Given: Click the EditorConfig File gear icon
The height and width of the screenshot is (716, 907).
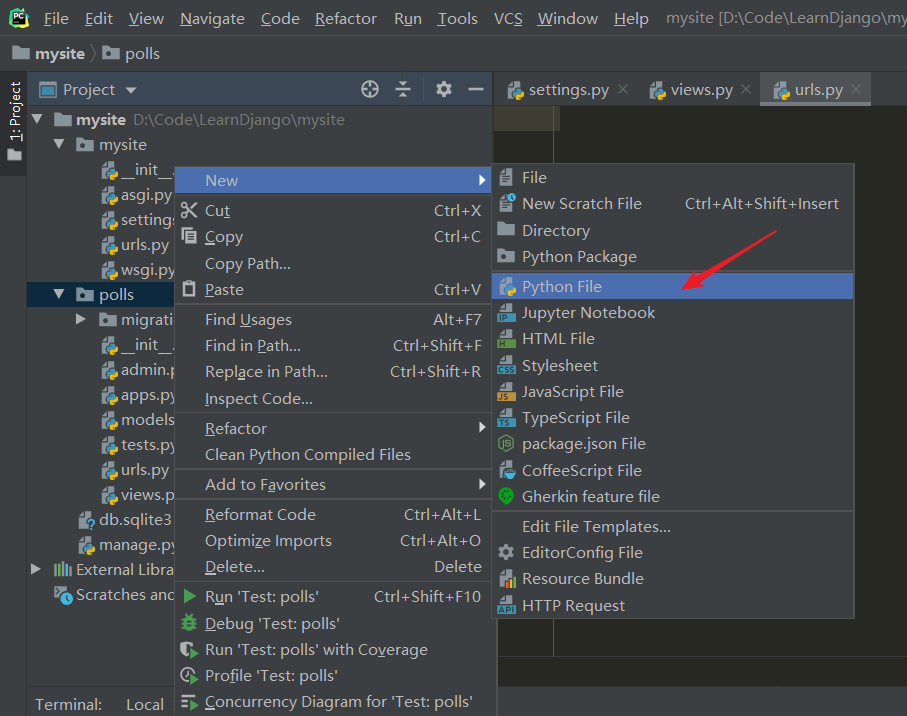Looking at the screenshot, I should [x=506, y=552].
